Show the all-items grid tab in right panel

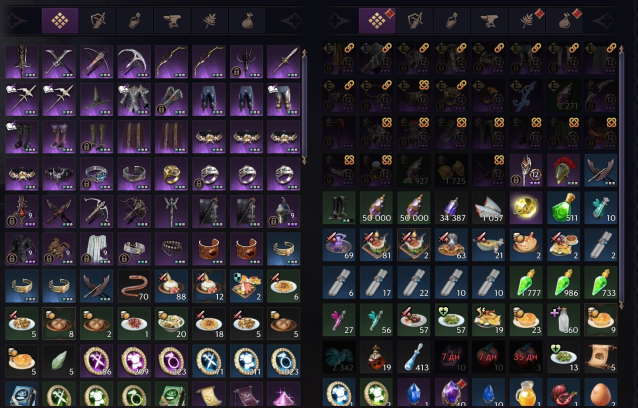coord(377,21)
